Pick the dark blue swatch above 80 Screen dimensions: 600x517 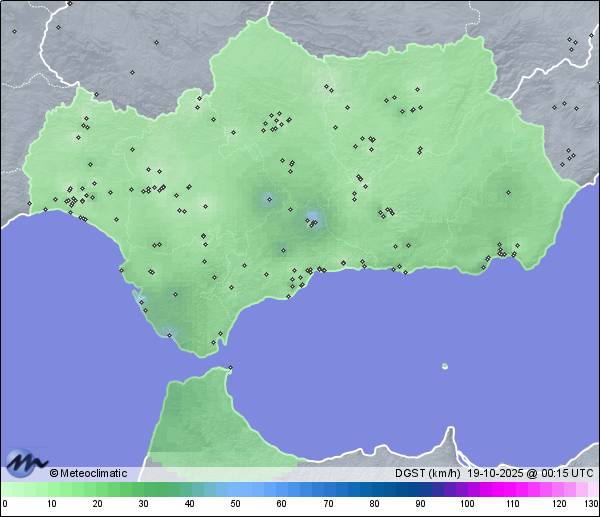[x=374, y=489]
